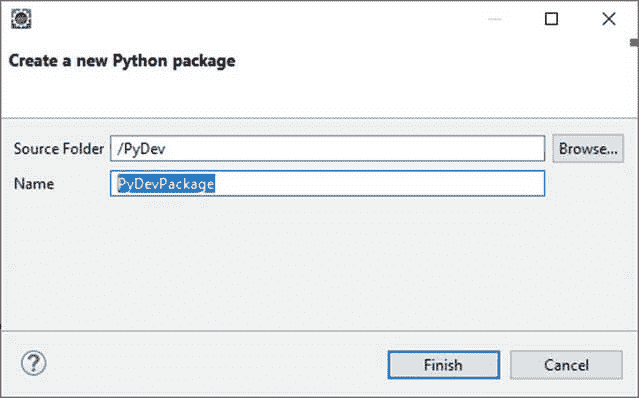
Task: Click the highlighted PyDevPackage text
Action: pos(166,184)
